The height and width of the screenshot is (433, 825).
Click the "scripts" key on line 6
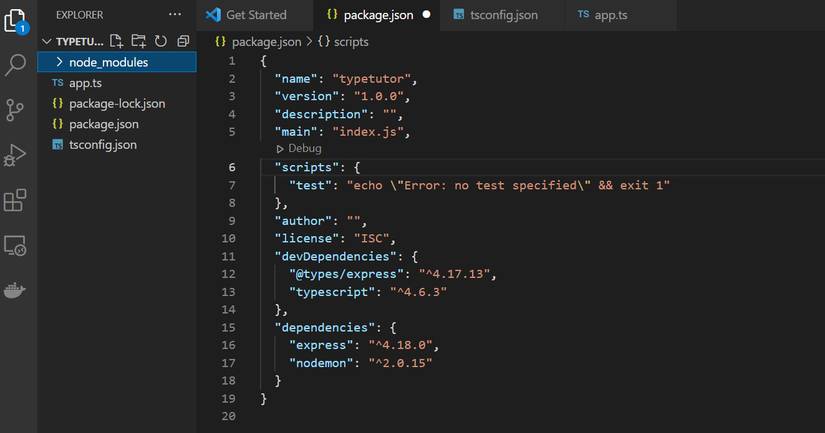click(x=307, y=167)
